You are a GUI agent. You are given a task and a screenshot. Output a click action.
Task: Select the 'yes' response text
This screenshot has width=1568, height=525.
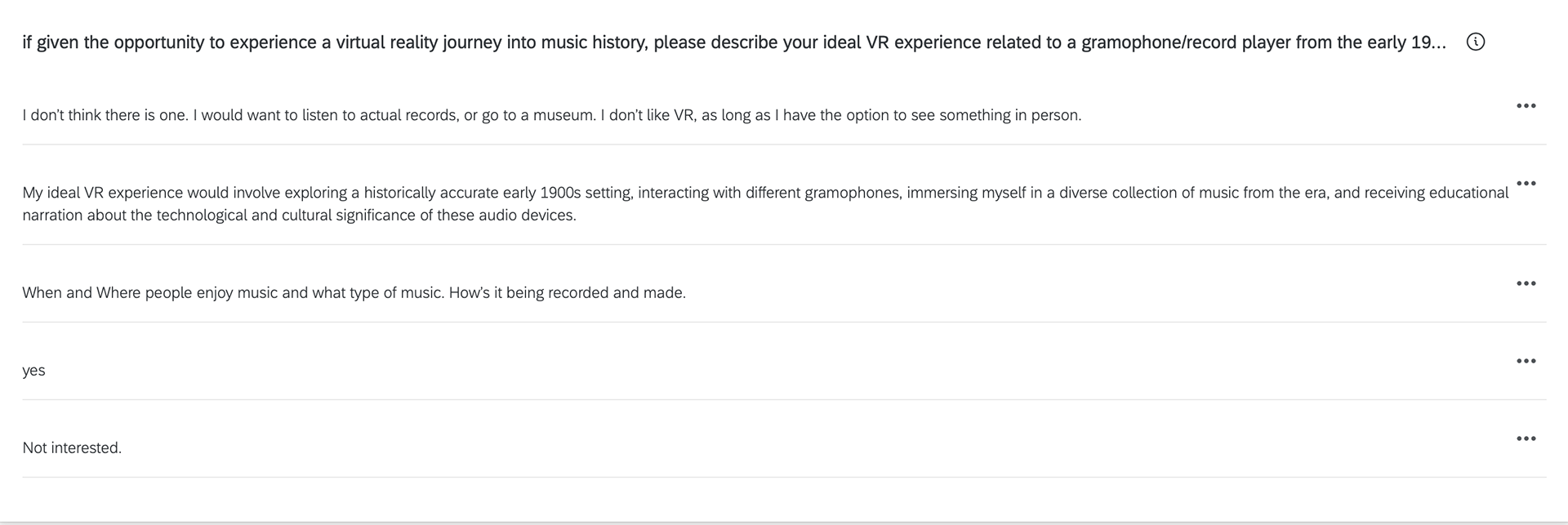pyautogui.click(x=33, y=371)
